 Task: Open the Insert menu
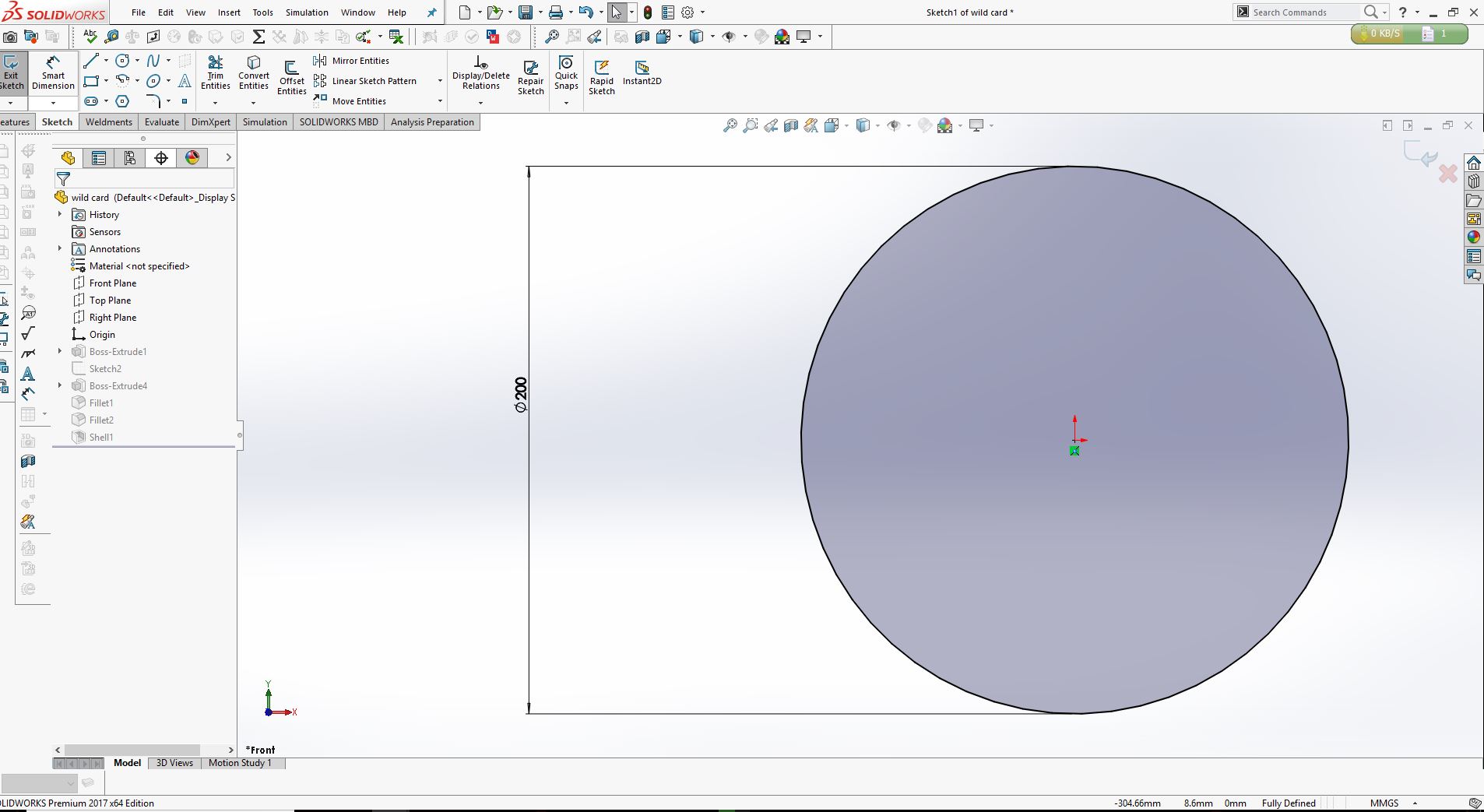point(229,12)
